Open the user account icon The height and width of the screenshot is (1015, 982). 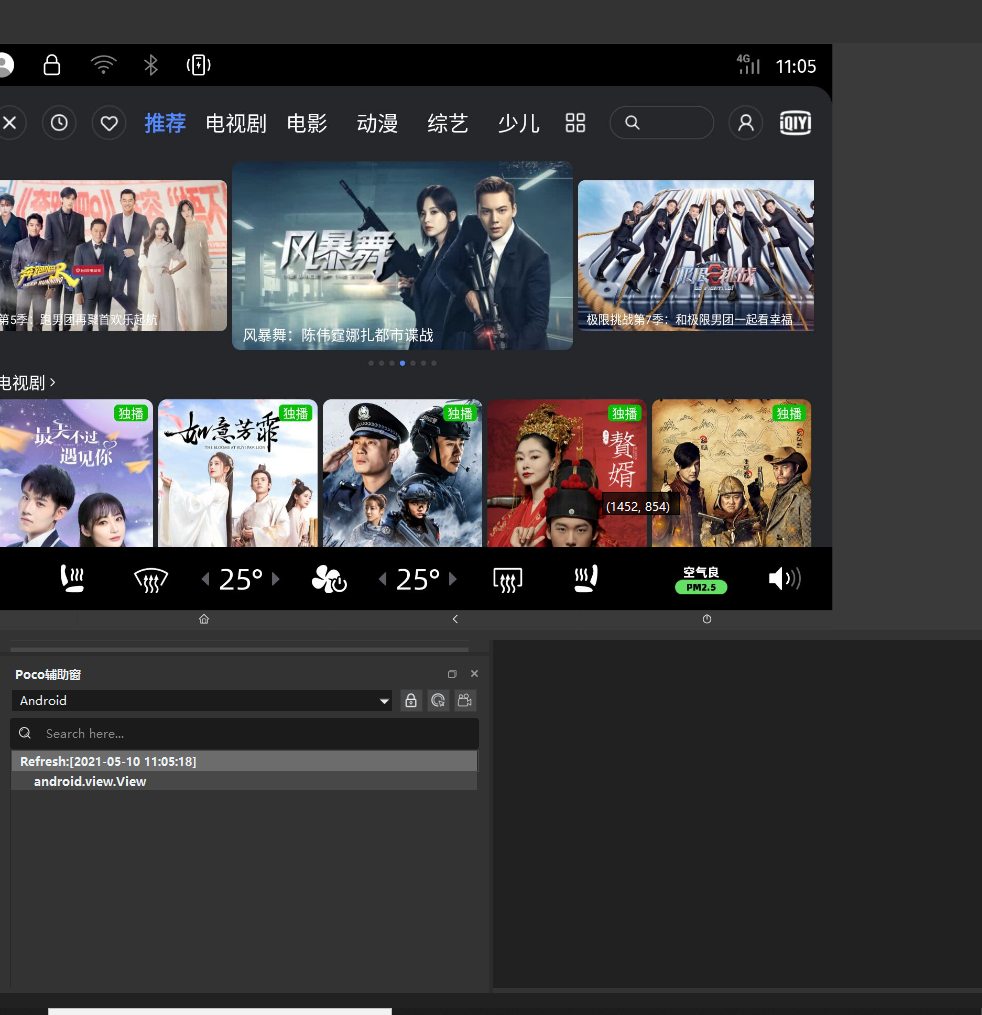(746, 122)
